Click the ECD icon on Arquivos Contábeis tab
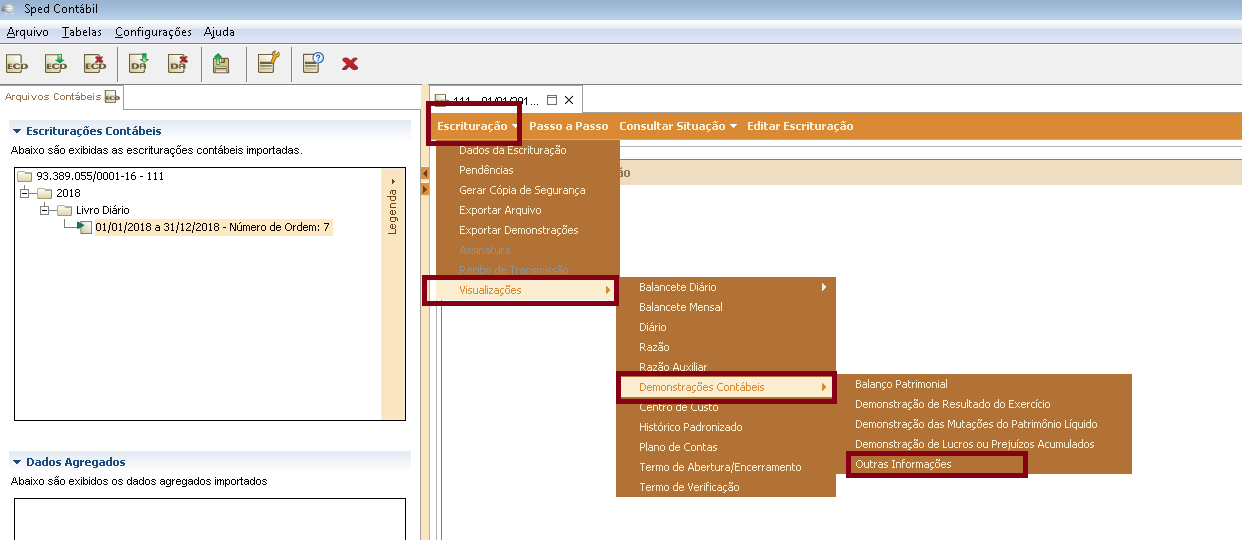The width and height of the screenshot is (1242, 540). (x=112, y=97)
